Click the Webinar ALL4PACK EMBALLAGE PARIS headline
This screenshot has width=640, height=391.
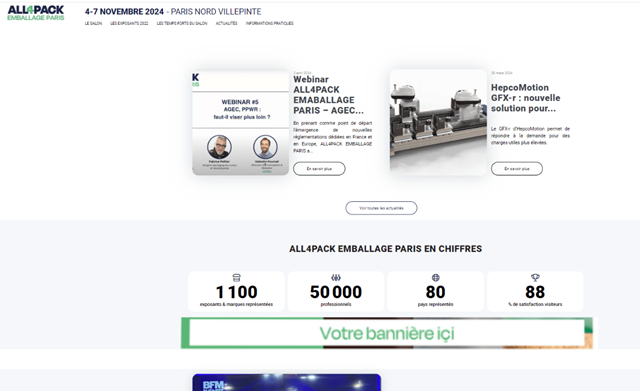(328, 95)
